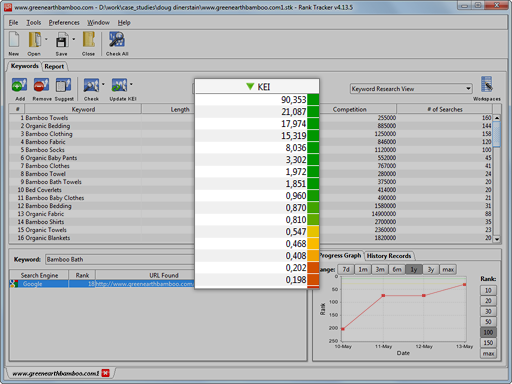Expand the Check button dropdown arrow
The width and height of the screenshot is (512, 384).
tap(103, 84)
